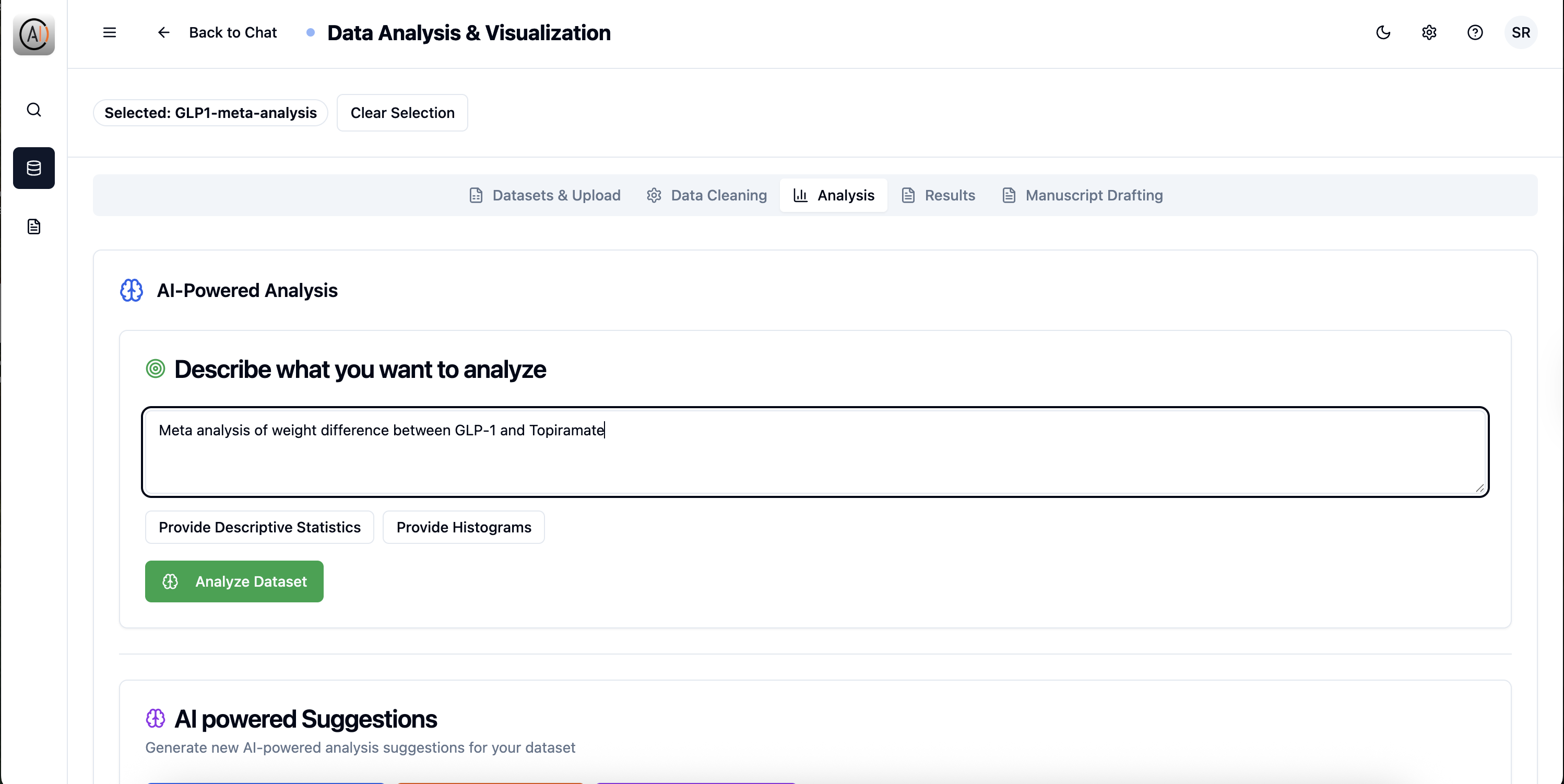Click the target icon beside Describe what you want
Image resolution: width=1564 pixels, height=784 pixels.
pyautogui.click(x=156, y=369)
